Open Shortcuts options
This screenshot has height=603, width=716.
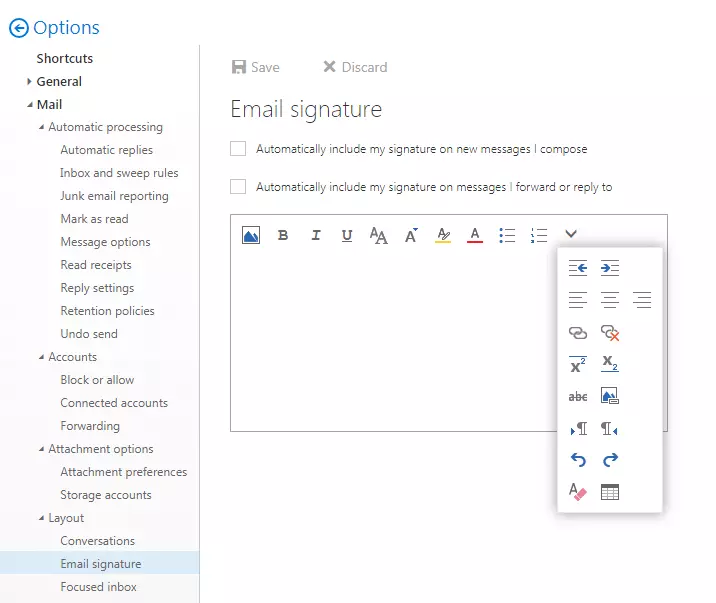(x=65, y=58)
